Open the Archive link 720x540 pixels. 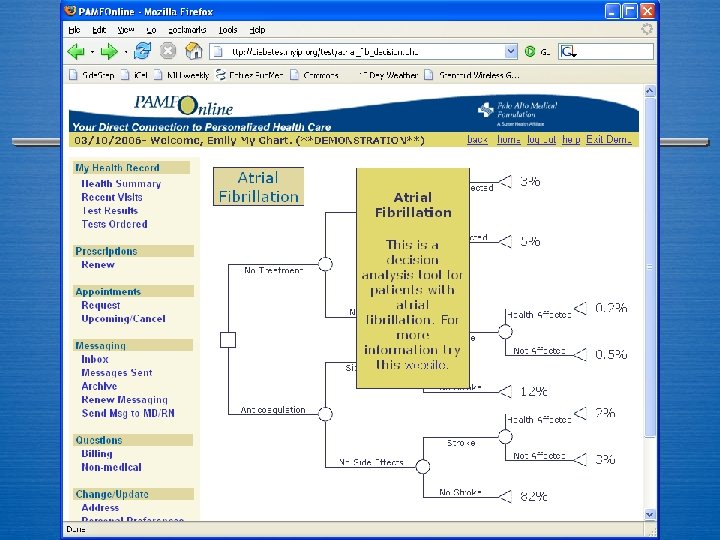(x=99, y=386)
